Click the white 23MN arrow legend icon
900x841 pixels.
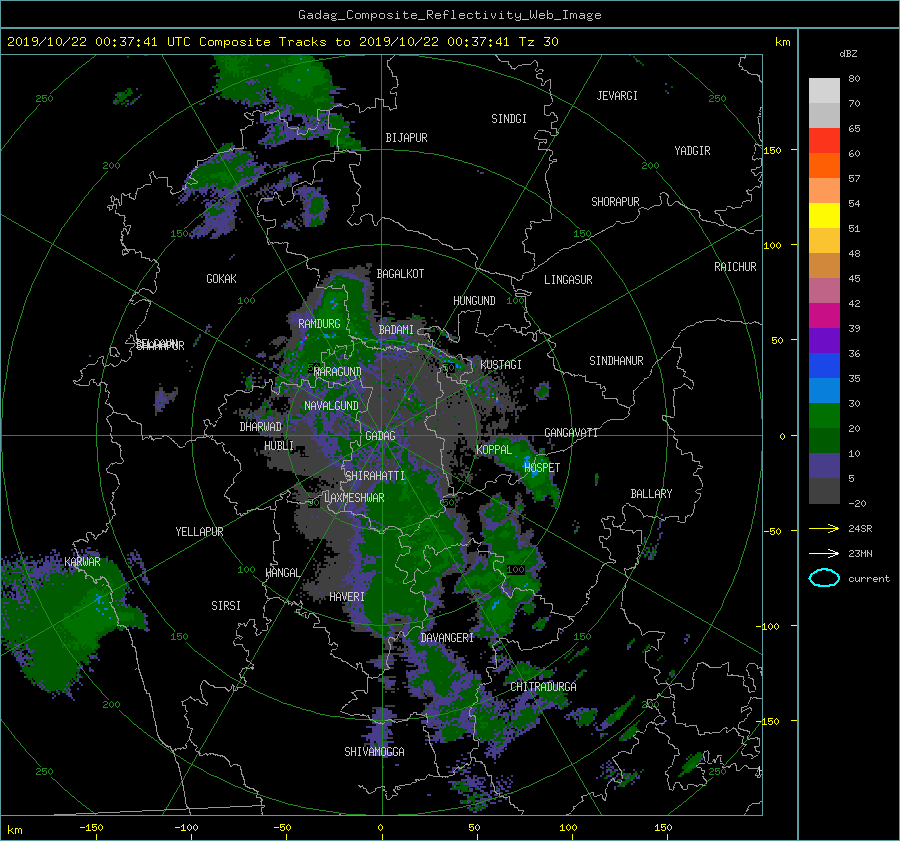coord(824,553)
